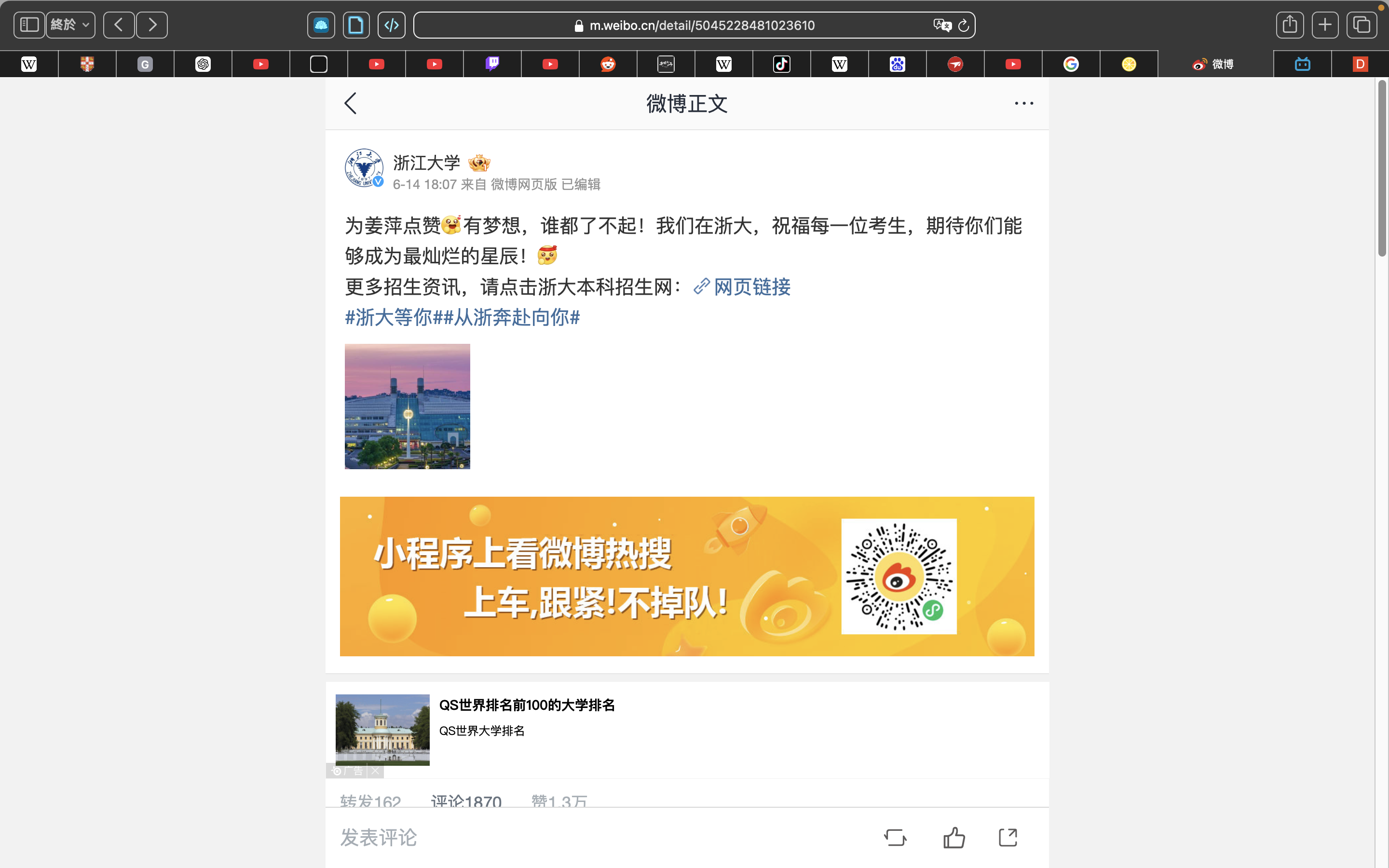Viewport: 1389px width, 868px height.
Task: Switch to the 转发162 tab
Action: 370,801
